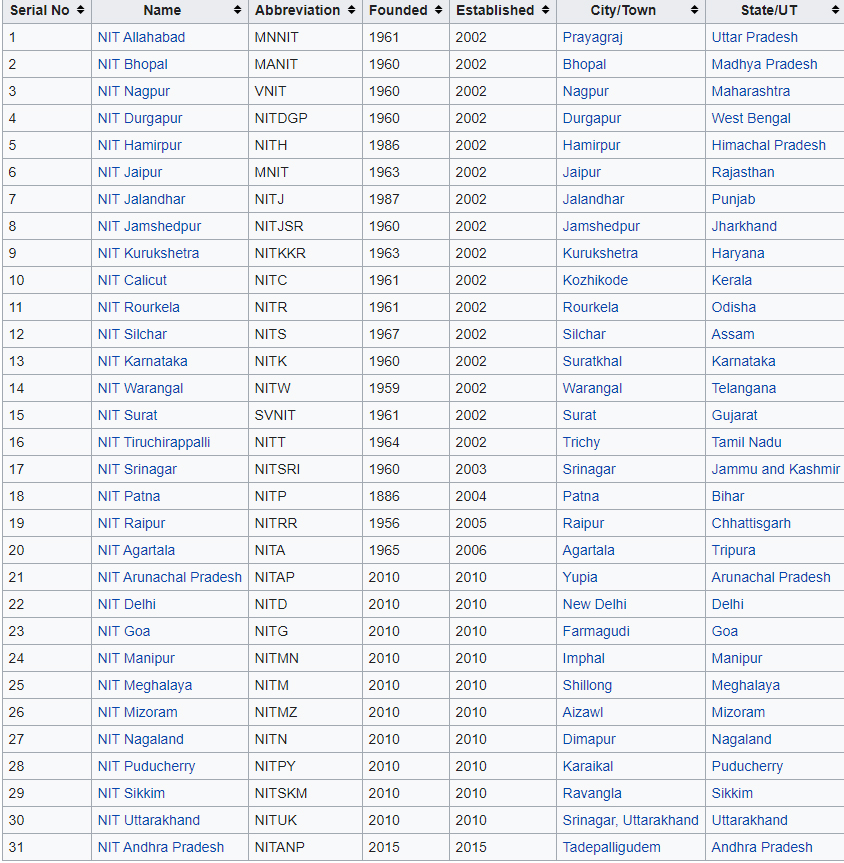Click Chhattisgarh state link
The width and height of the screenshot is (844, 863).
point(751,523)
